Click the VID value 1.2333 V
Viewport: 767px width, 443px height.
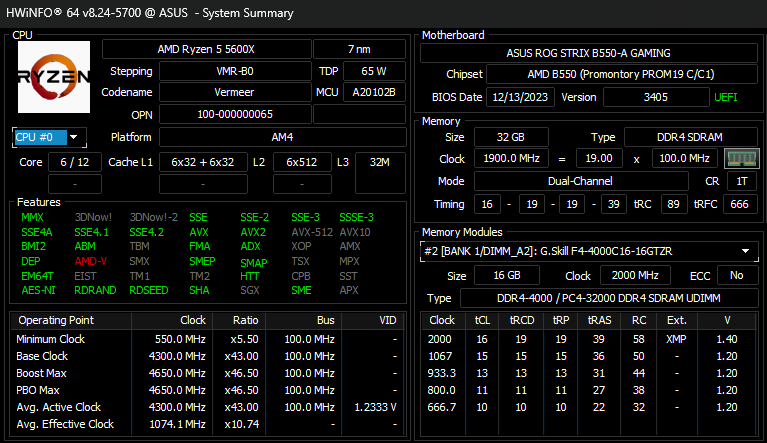point(375,407)
